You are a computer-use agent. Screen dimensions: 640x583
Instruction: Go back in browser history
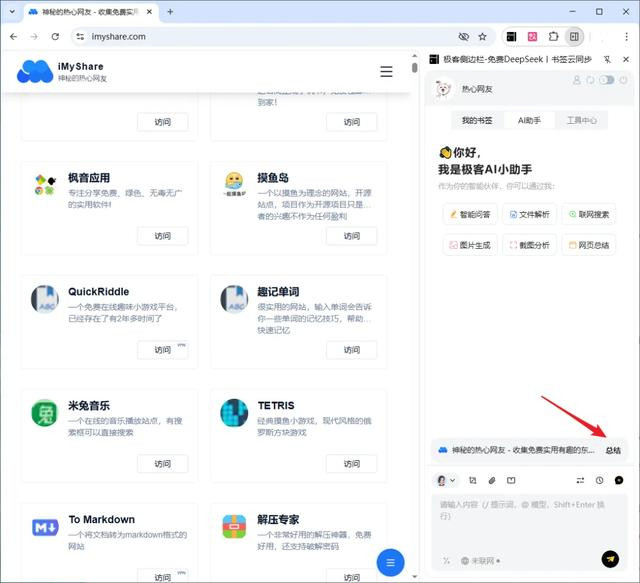[x=13, y=37]
